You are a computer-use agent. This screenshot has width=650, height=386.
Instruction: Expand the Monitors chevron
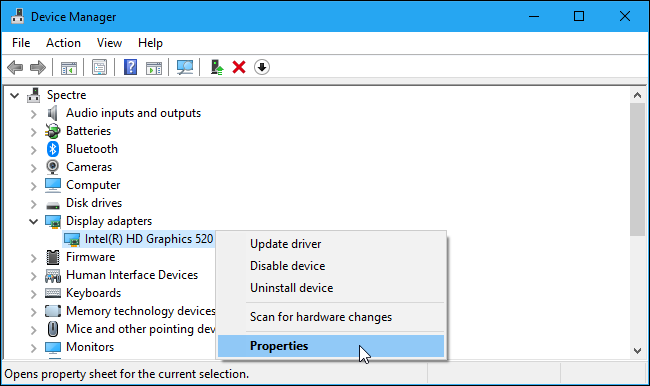(x=34, y=348)
